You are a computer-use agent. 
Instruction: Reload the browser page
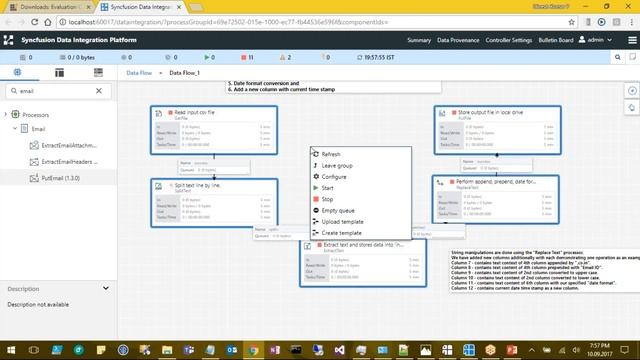click(35, 22)
